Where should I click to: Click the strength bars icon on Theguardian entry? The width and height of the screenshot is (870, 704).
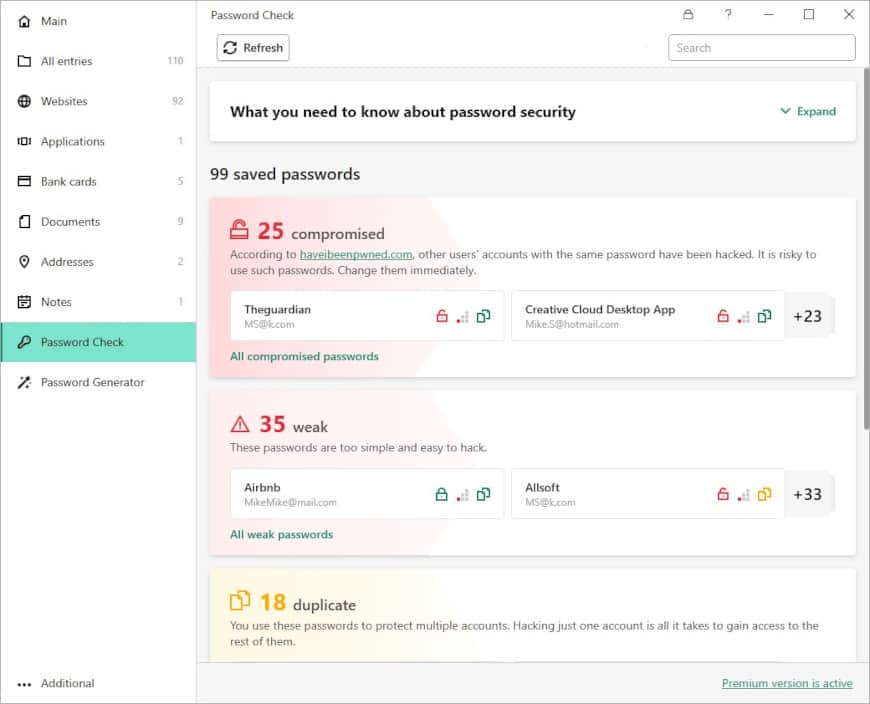(462, 316)
